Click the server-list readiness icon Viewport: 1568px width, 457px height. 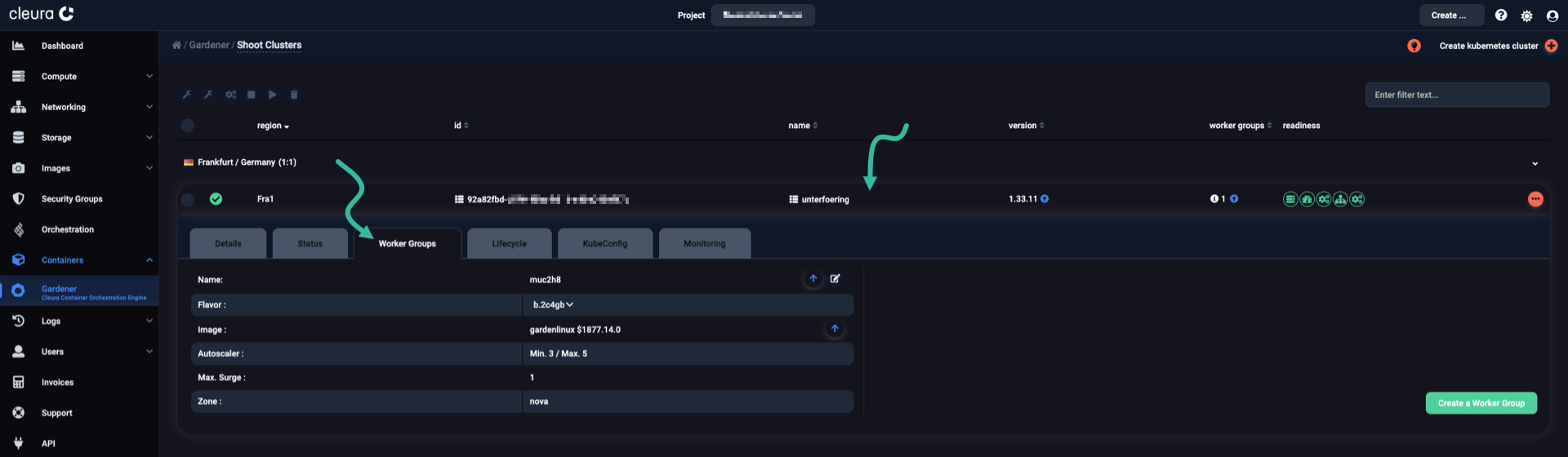(1290, 199)
